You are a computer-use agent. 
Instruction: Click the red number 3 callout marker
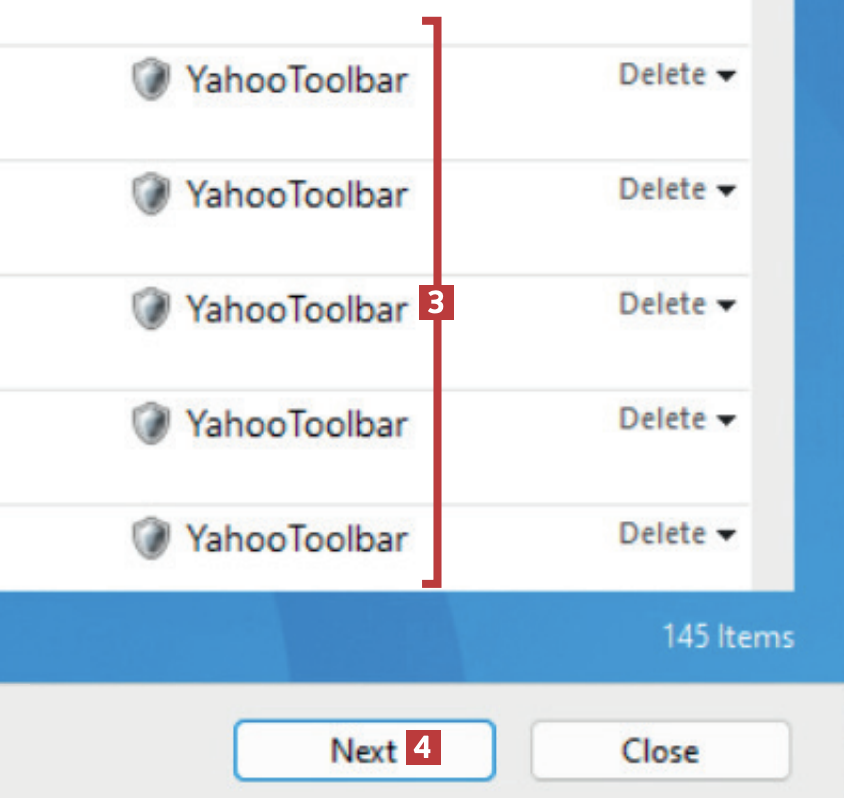[x=437, y=302]
